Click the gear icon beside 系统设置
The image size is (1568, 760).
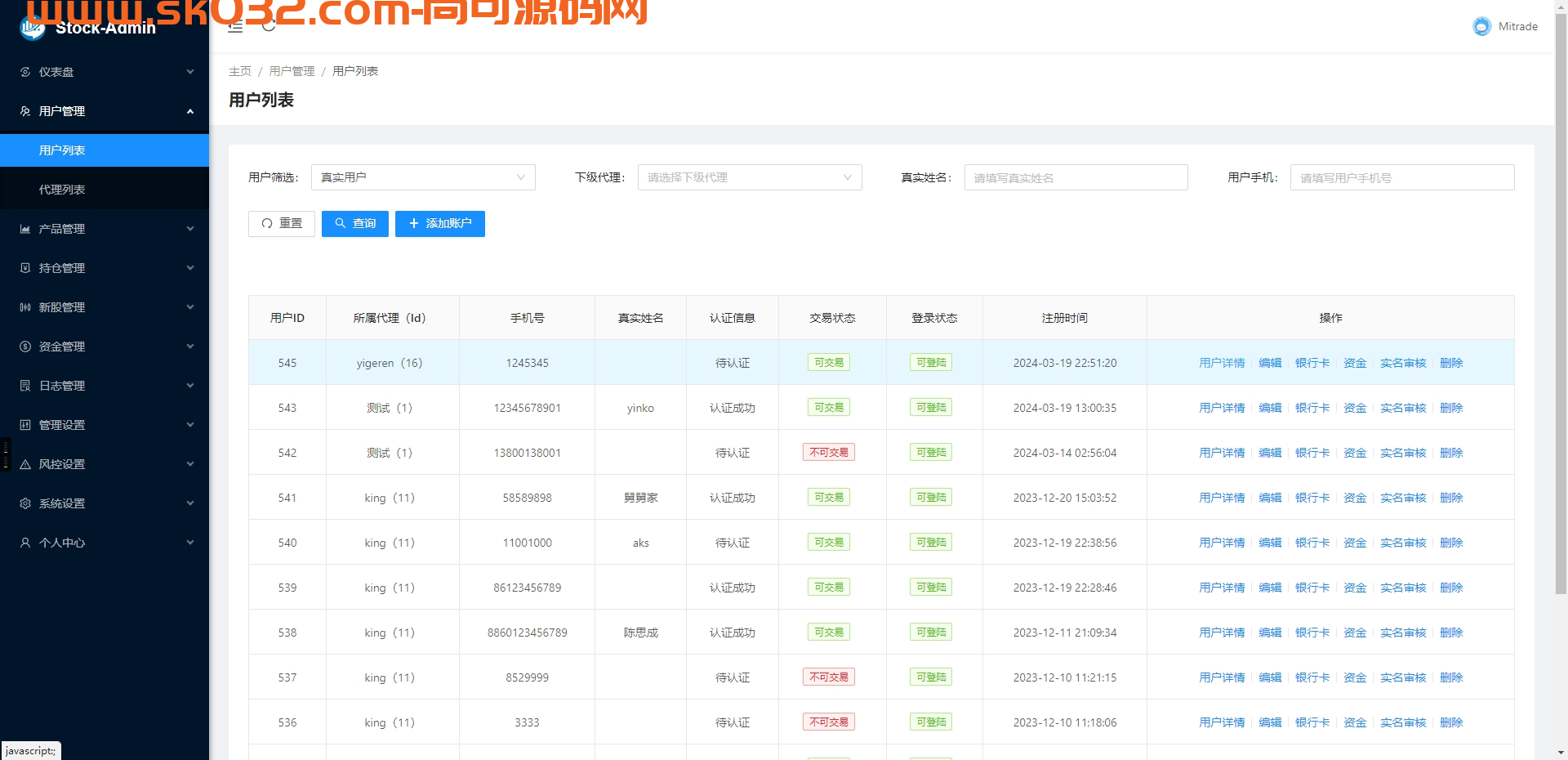(25, 503)
